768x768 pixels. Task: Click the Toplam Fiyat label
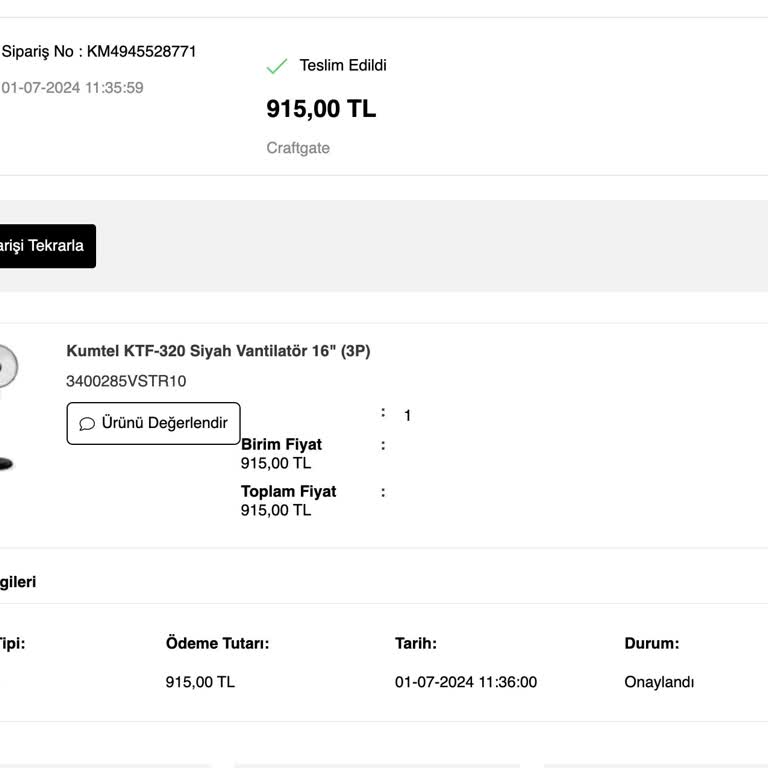tap(288, 491)
